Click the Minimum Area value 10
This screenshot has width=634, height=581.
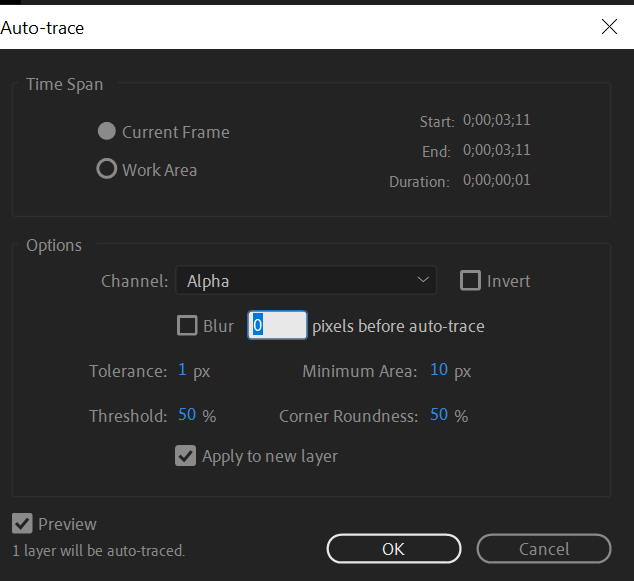(x=439, y=370)
